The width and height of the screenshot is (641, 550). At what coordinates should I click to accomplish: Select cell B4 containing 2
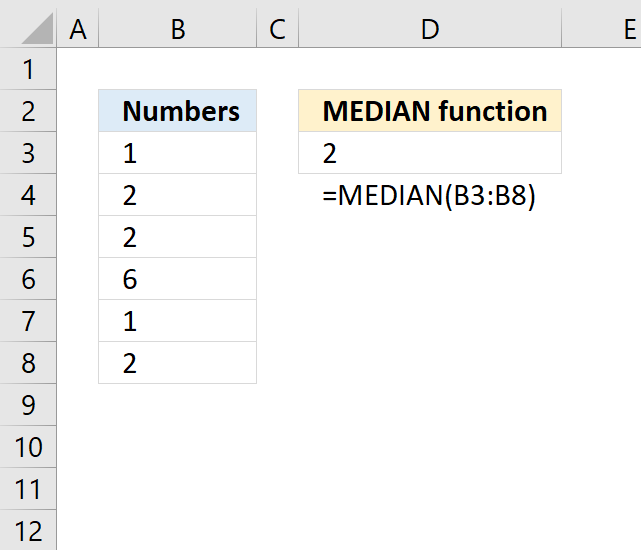177,195
